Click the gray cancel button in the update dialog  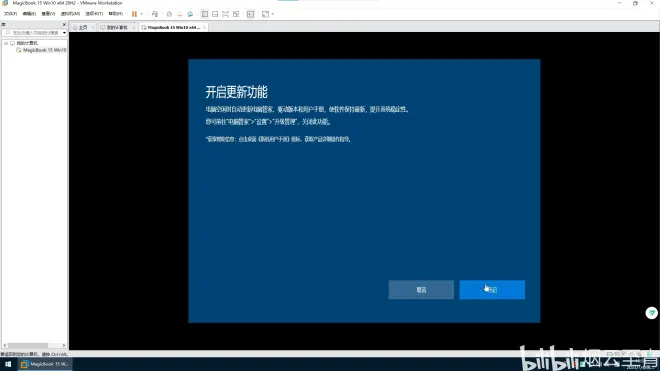[x=421, y=290]
